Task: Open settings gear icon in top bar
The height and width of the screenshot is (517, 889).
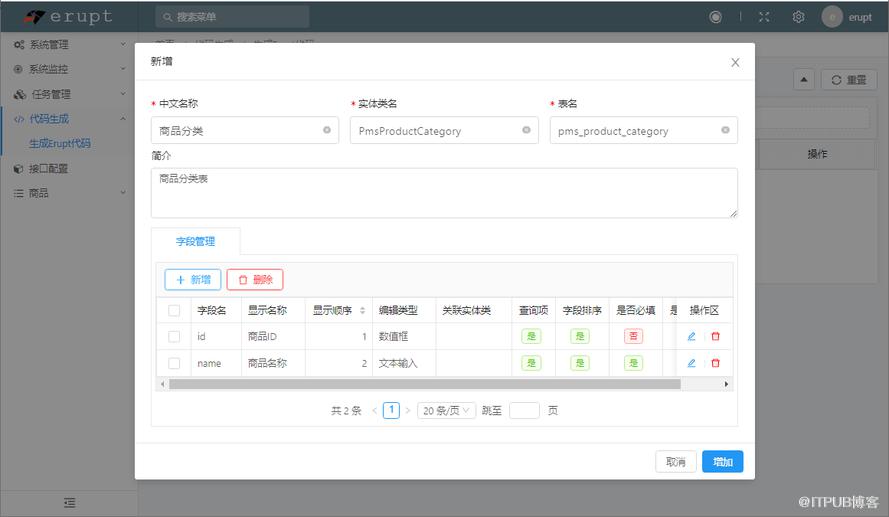Action: [x=798, y=17]
